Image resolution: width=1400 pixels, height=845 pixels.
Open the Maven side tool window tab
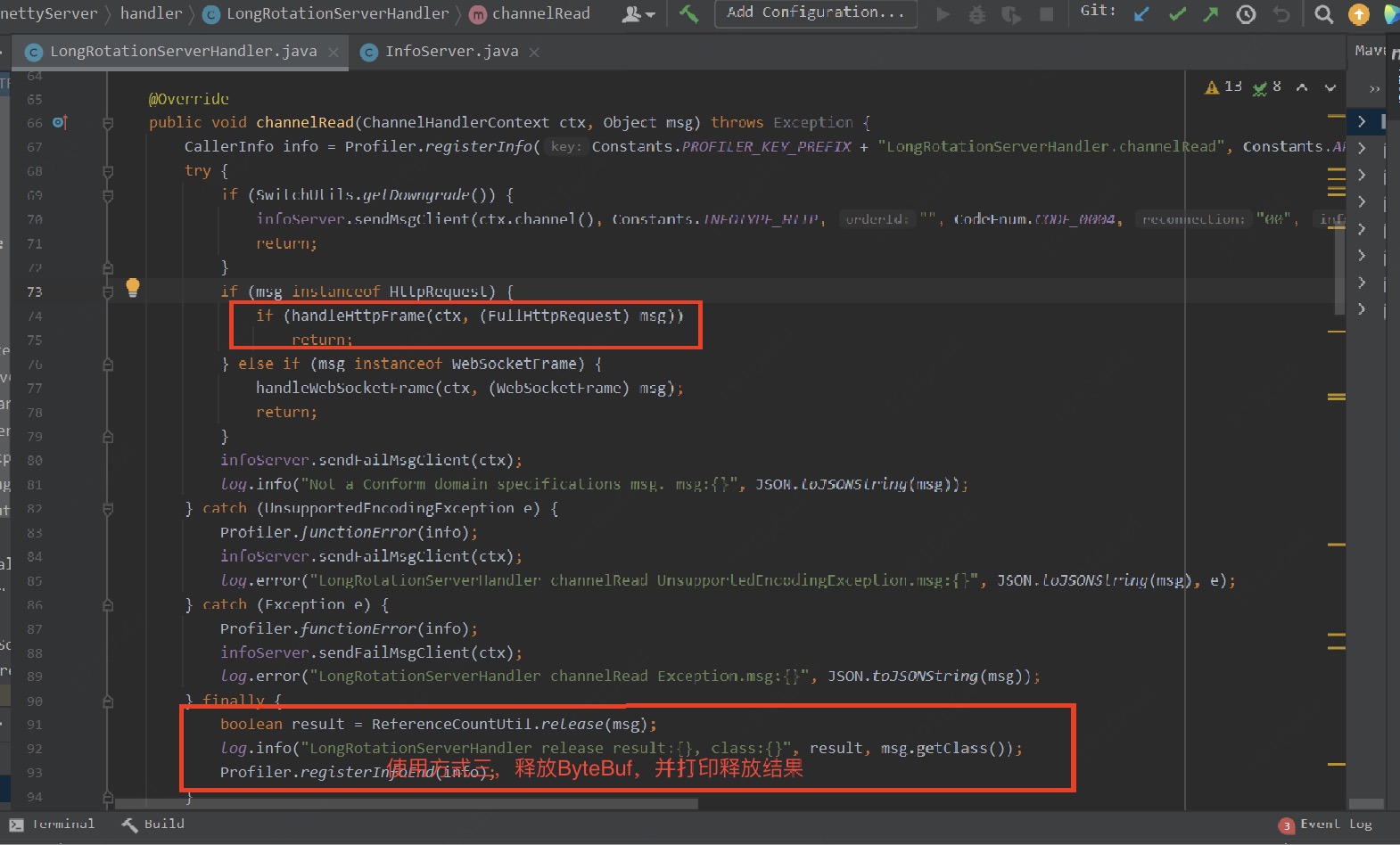click(1369, 51)
